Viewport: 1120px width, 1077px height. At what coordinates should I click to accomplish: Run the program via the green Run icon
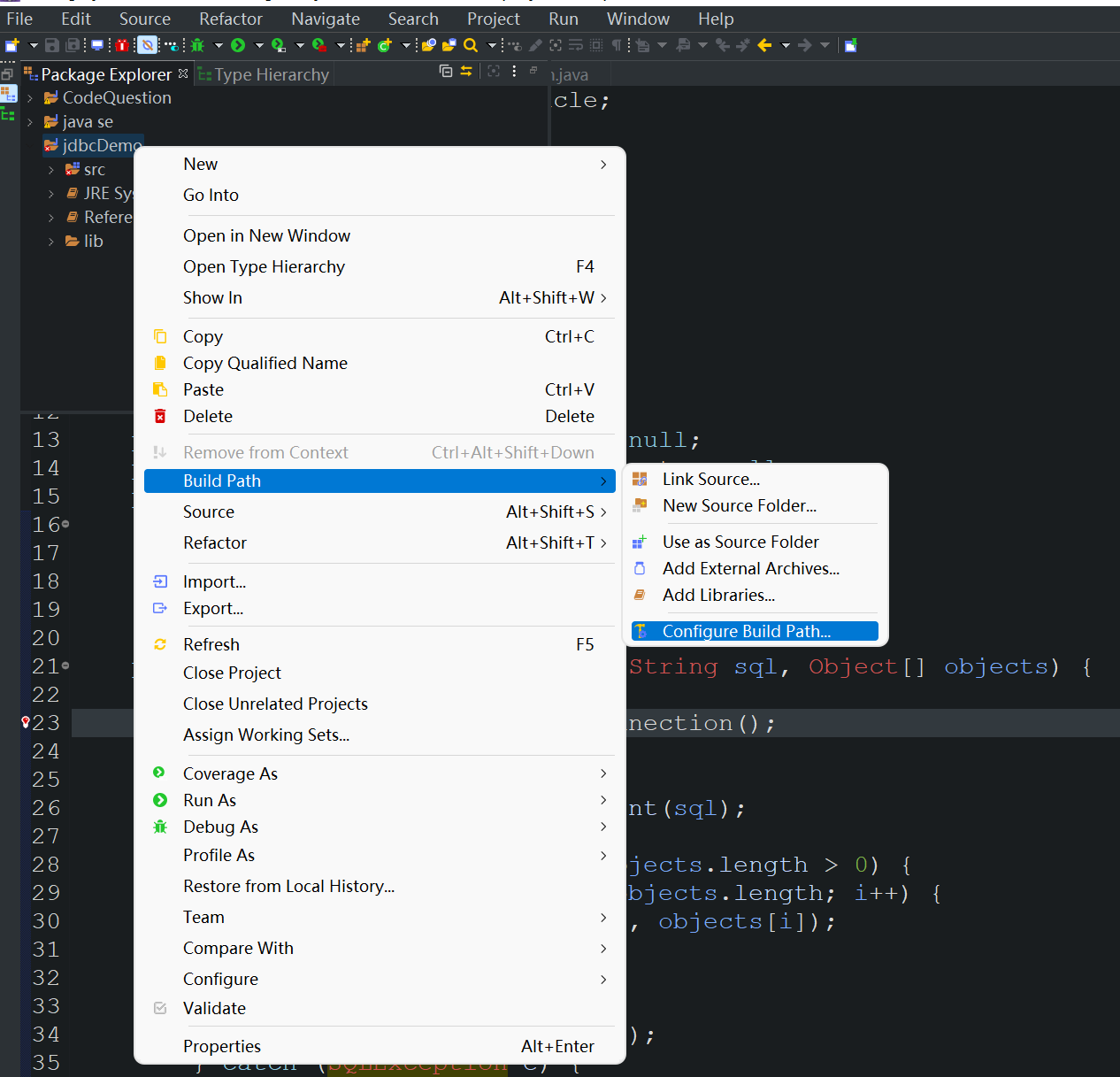pos(237,45)
